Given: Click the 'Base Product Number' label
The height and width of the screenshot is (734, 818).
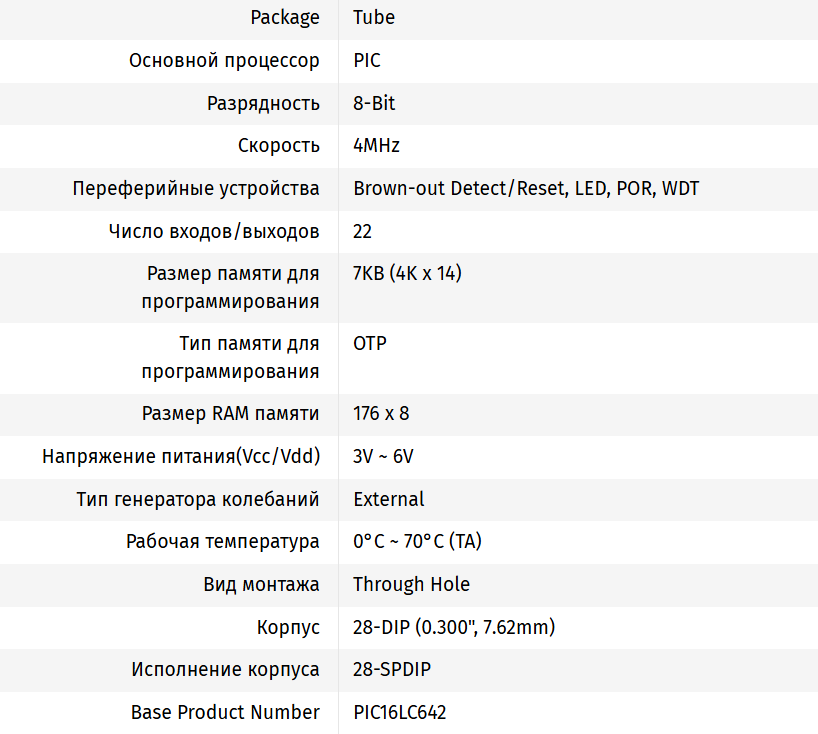Looking at the screenshot, I should [225, 713].
